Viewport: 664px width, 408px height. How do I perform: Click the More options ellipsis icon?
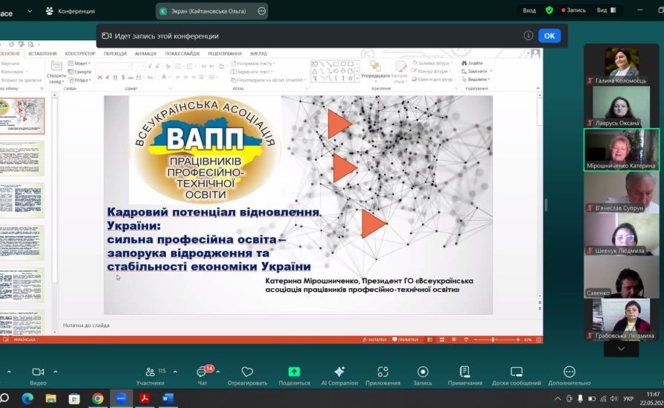tap(569, 372)
